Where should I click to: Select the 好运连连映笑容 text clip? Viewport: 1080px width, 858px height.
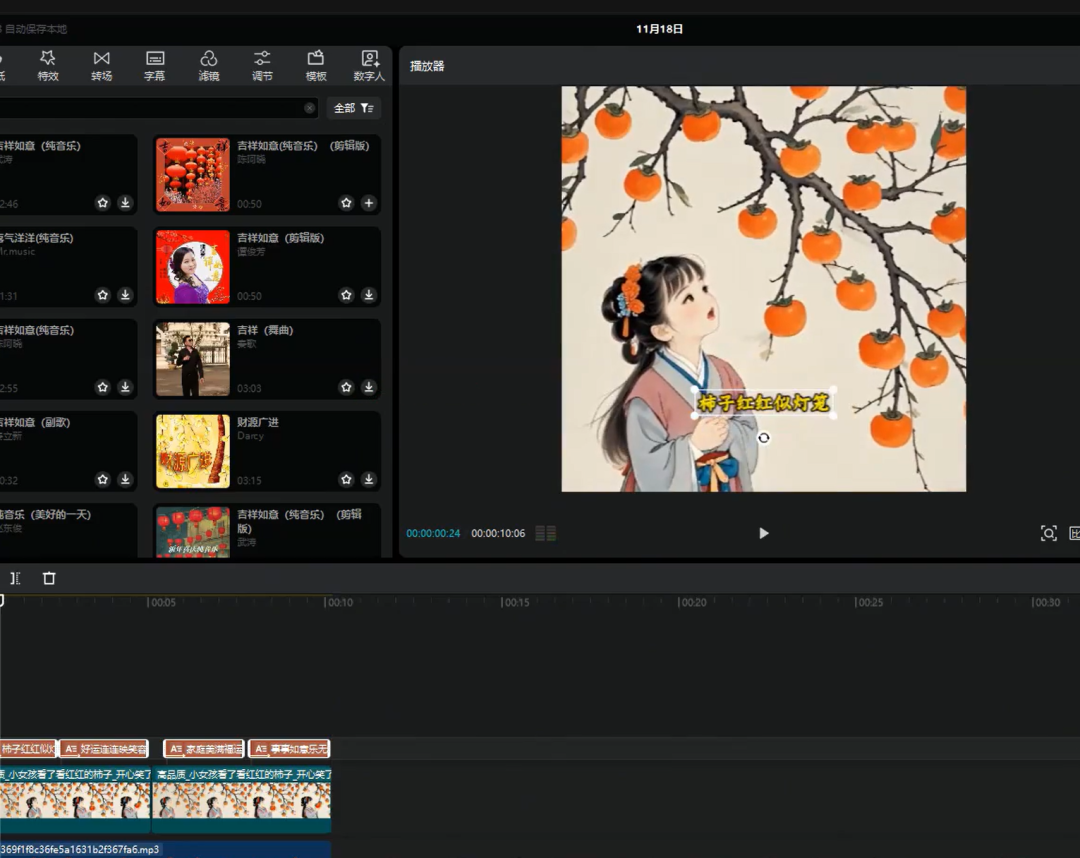point(104,749)
